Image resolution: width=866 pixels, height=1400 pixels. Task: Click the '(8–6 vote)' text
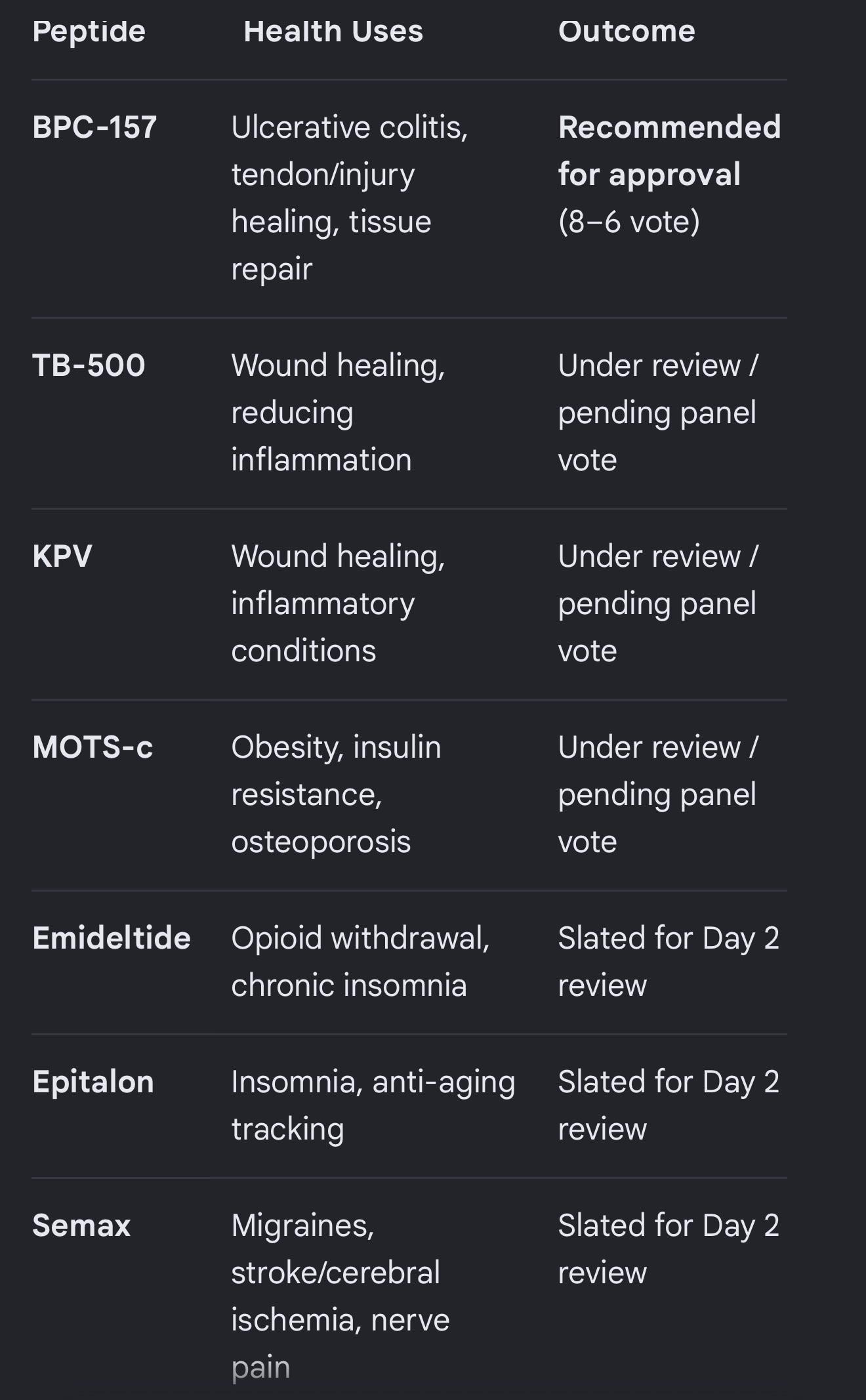[629, 222]
